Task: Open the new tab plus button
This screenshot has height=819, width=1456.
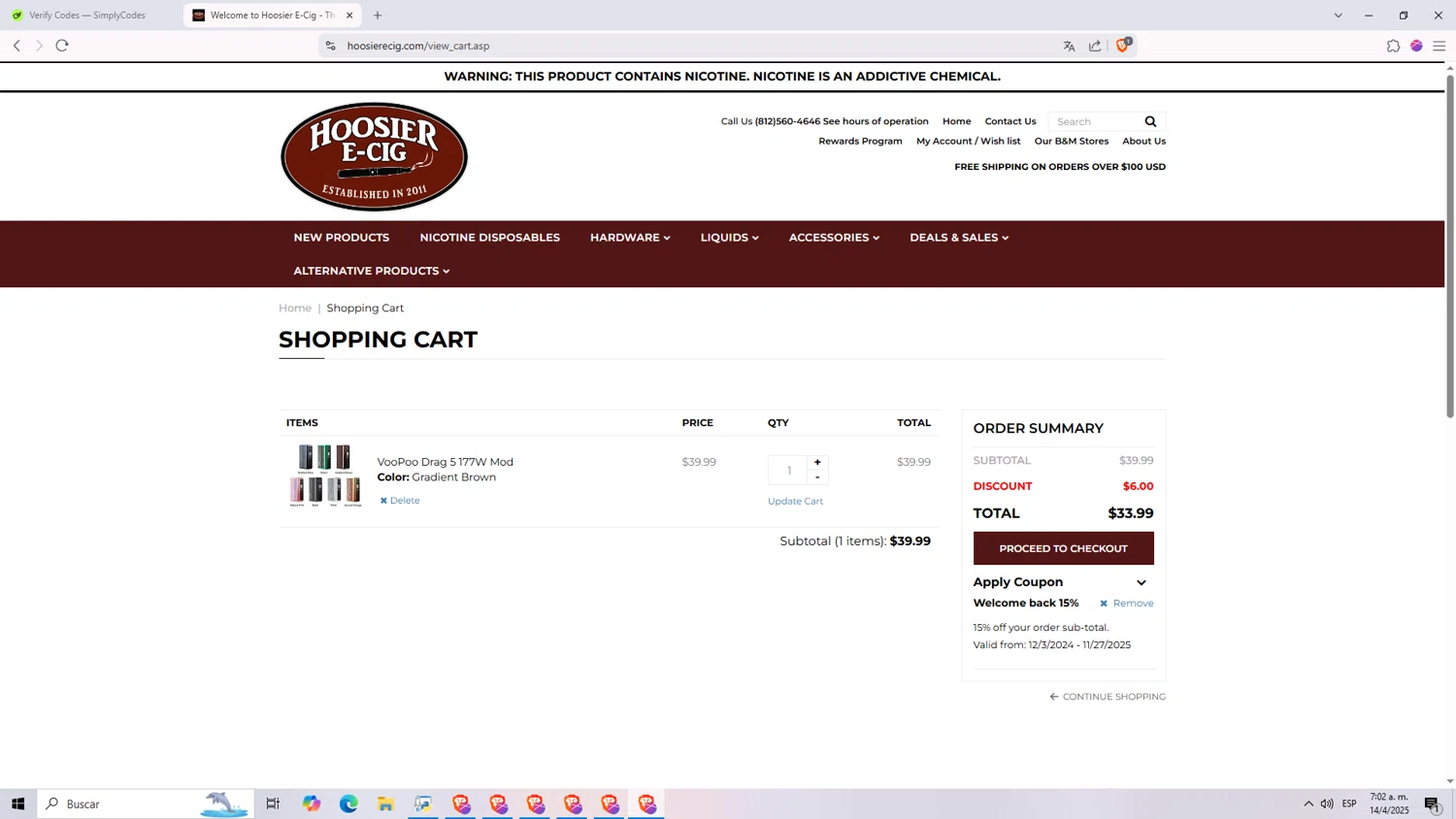Action: click(378, 16)
